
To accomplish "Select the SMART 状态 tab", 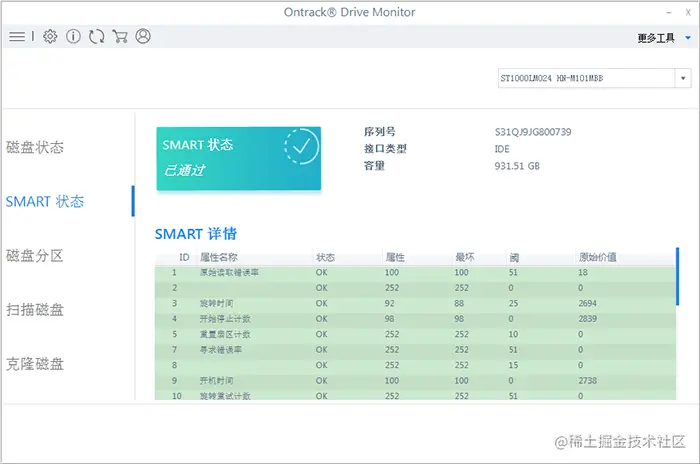I will tap(45, 201).
